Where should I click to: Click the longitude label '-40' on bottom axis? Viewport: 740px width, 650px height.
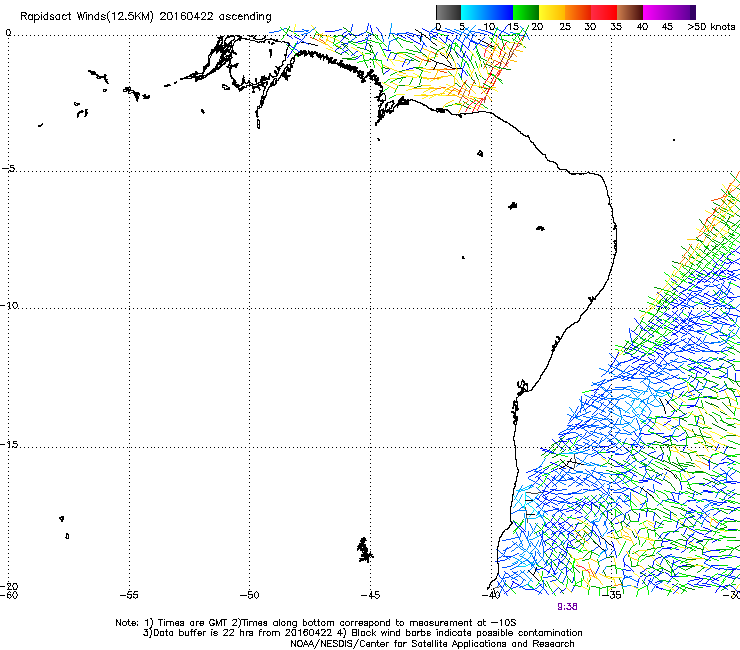tap(491, 595)
